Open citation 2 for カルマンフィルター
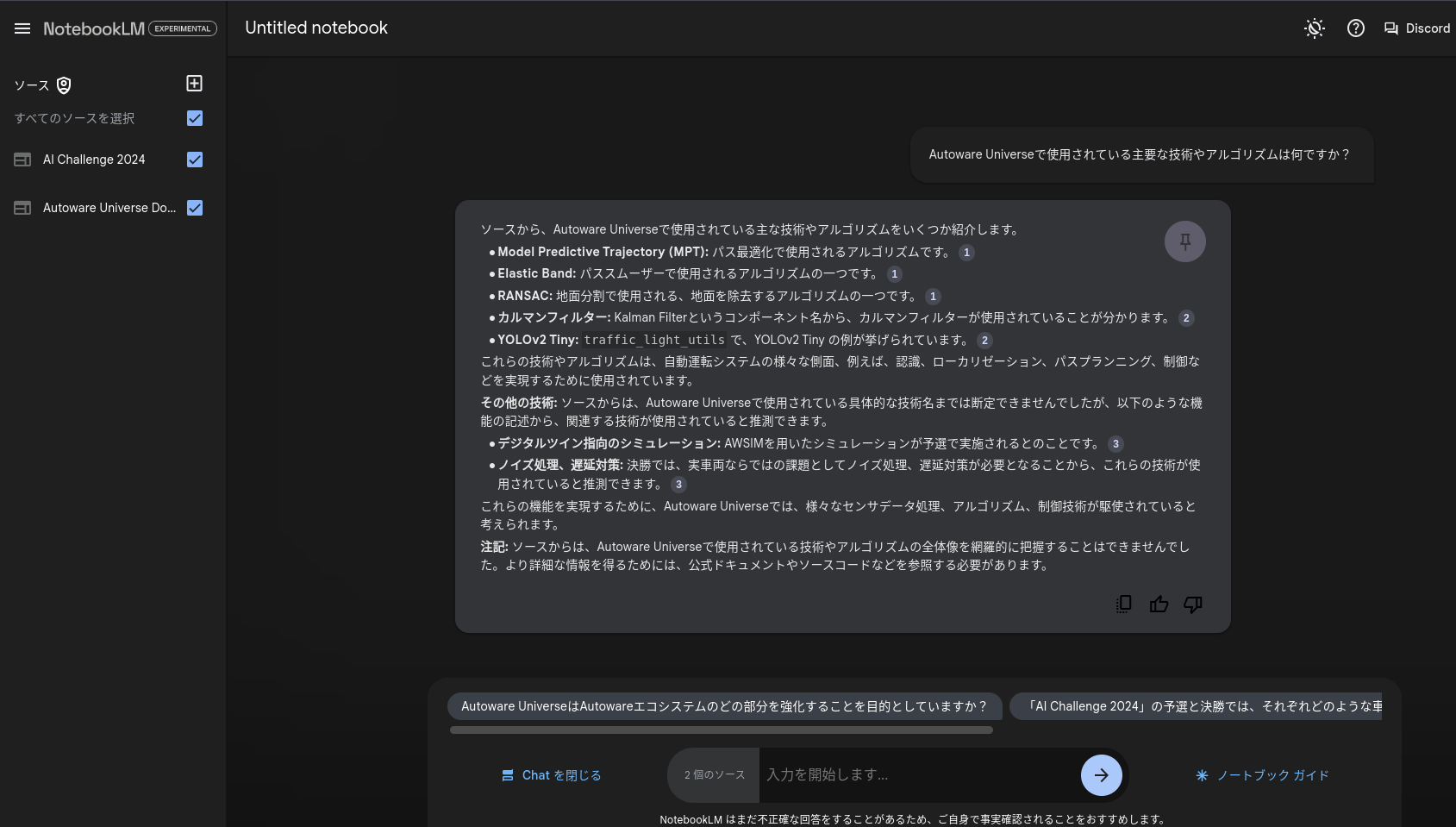 click(1186, 318)
